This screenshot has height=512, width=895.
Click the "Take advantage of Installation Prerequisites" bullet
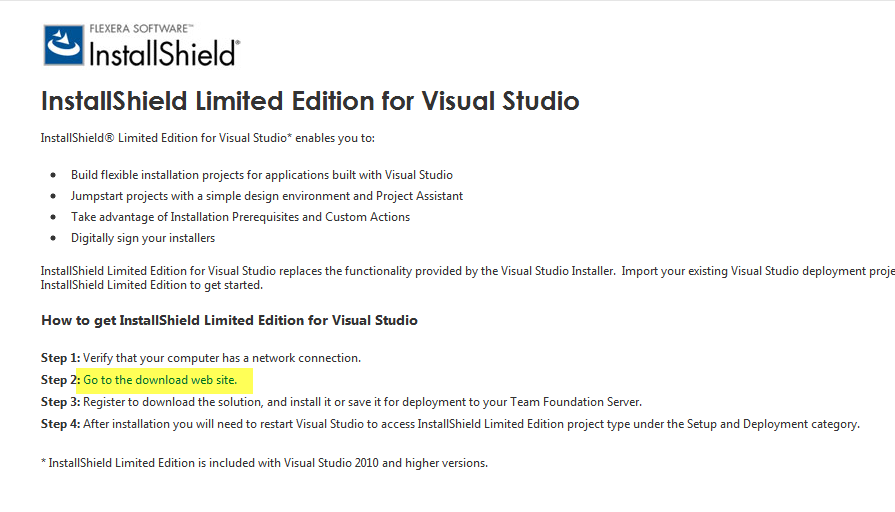coord(240,217)
